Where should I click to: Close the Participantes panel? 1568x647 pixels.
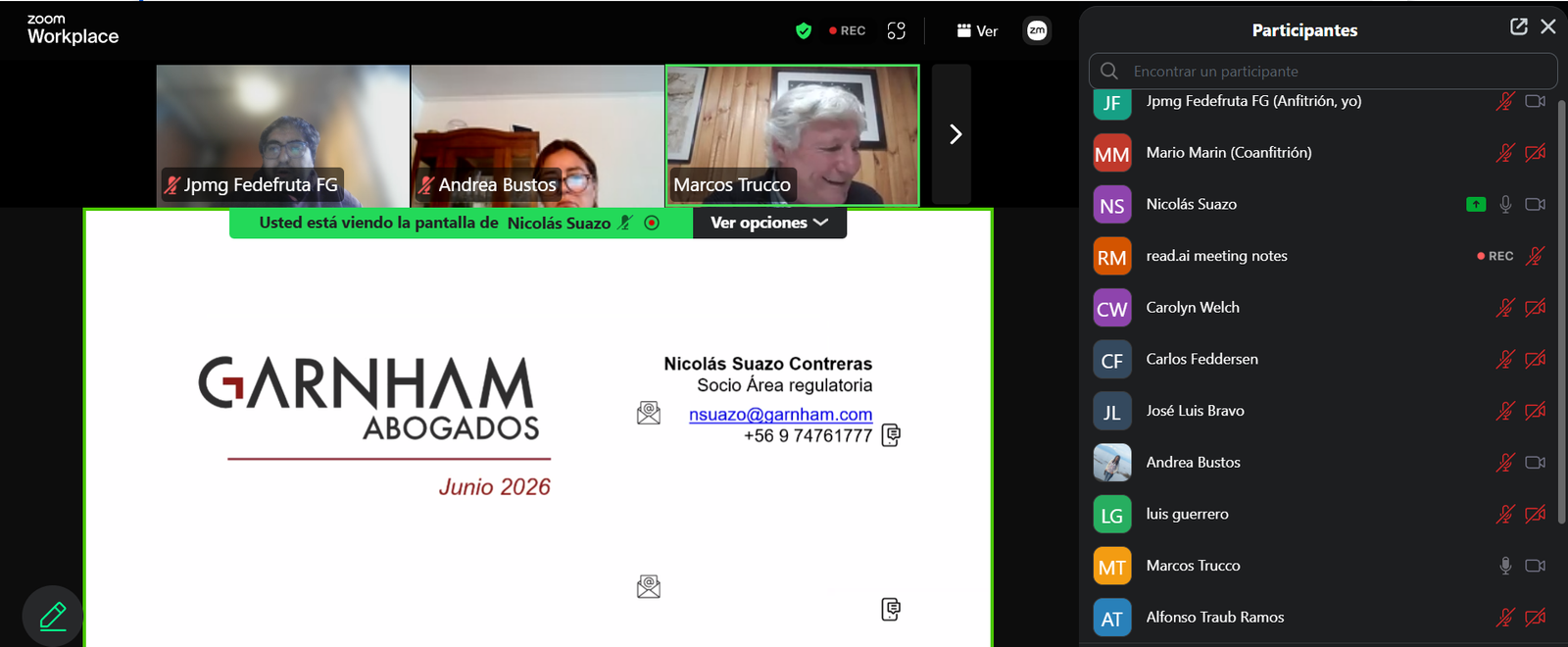click(1548, 26)
